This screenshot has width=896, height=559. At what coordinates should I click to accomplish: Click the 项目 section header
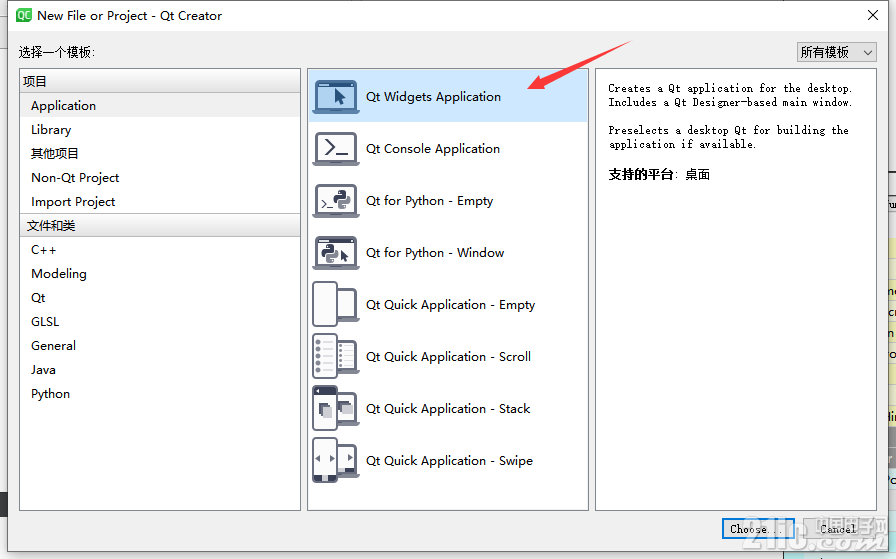(160, 81)
